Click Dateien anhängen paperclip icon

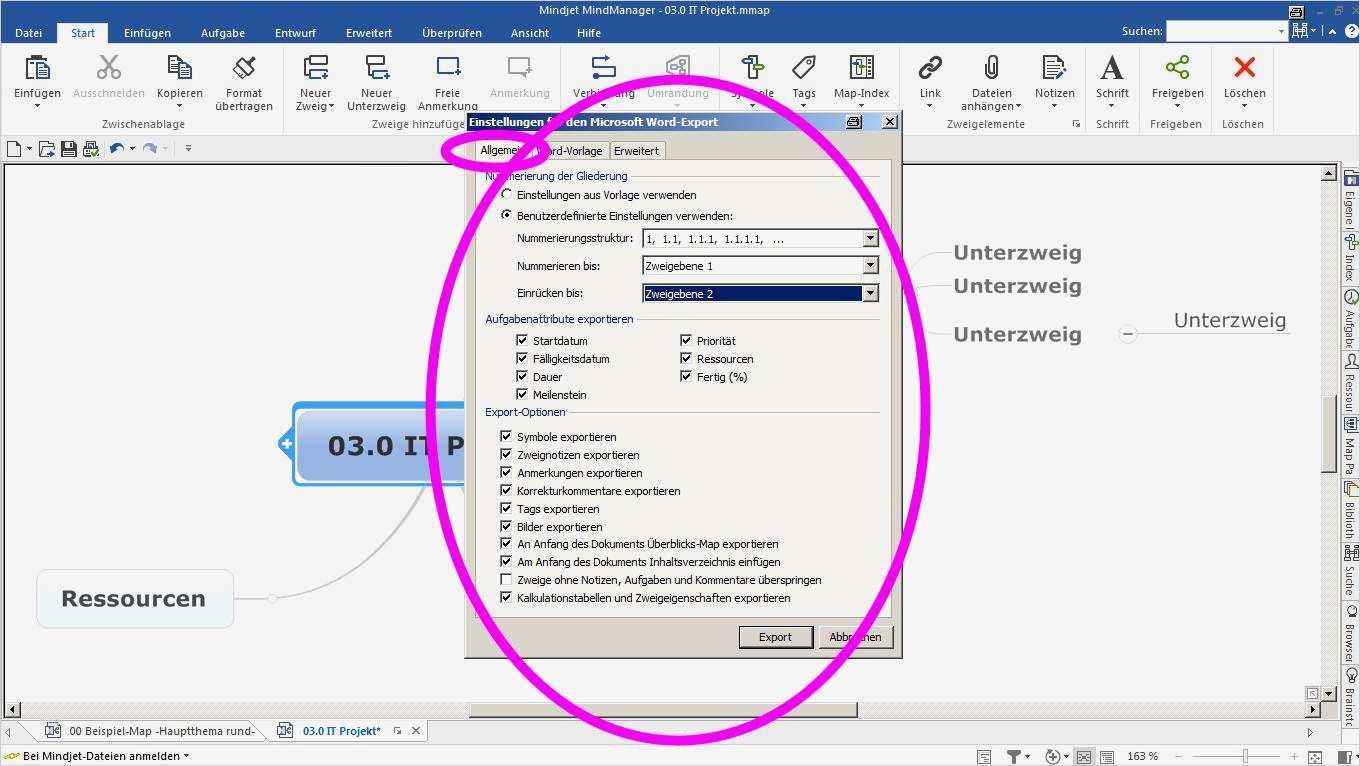(x=991, y=68)
